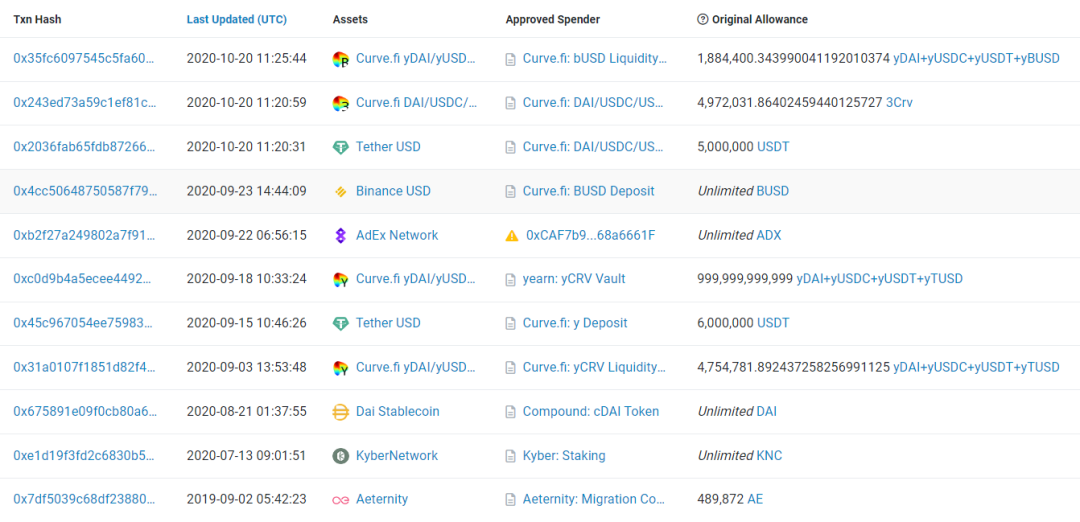Click the Binance USD token icon
The width and height of the screenshot is (1080, 522).
[x=341, y=191]
